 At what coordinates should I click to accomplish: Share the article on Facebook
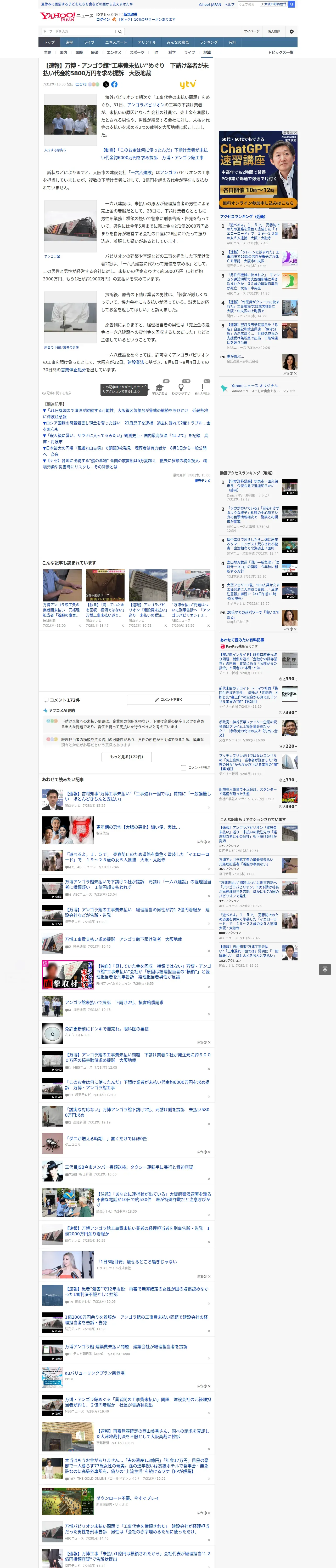[x=114, y=85]
